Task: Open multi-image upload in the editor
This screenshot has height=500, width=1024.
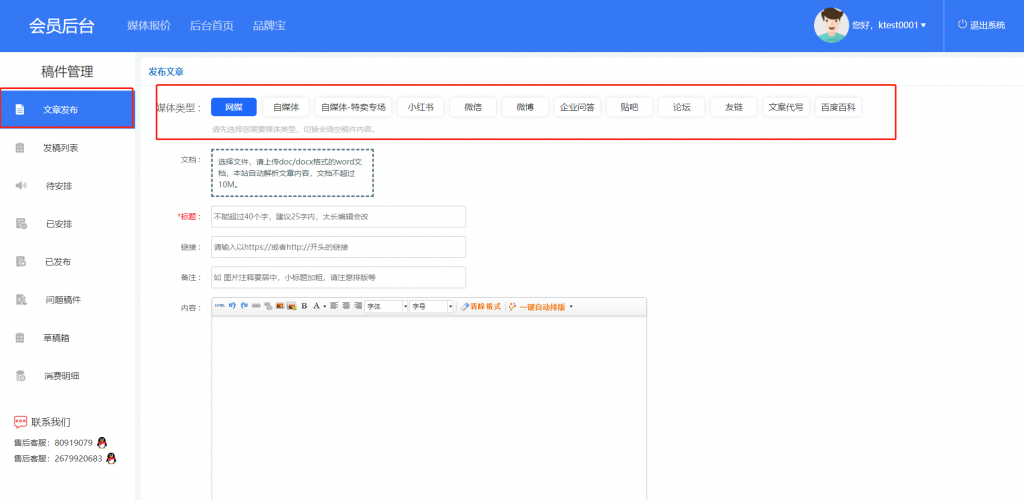Action: click(292, 306)
